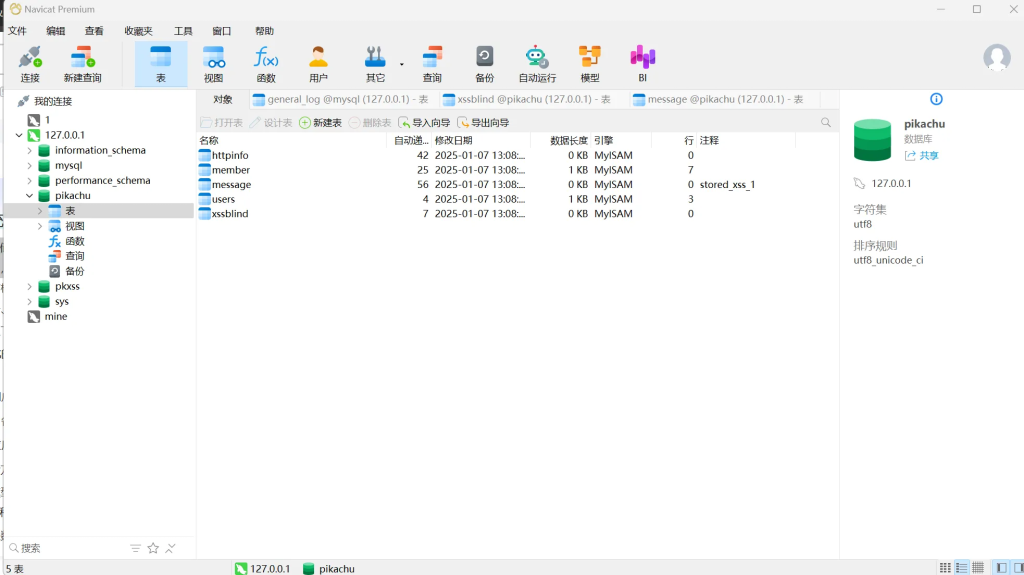Click the collapse icon beside the star
Screen dimensions: 1024x575
170,548
